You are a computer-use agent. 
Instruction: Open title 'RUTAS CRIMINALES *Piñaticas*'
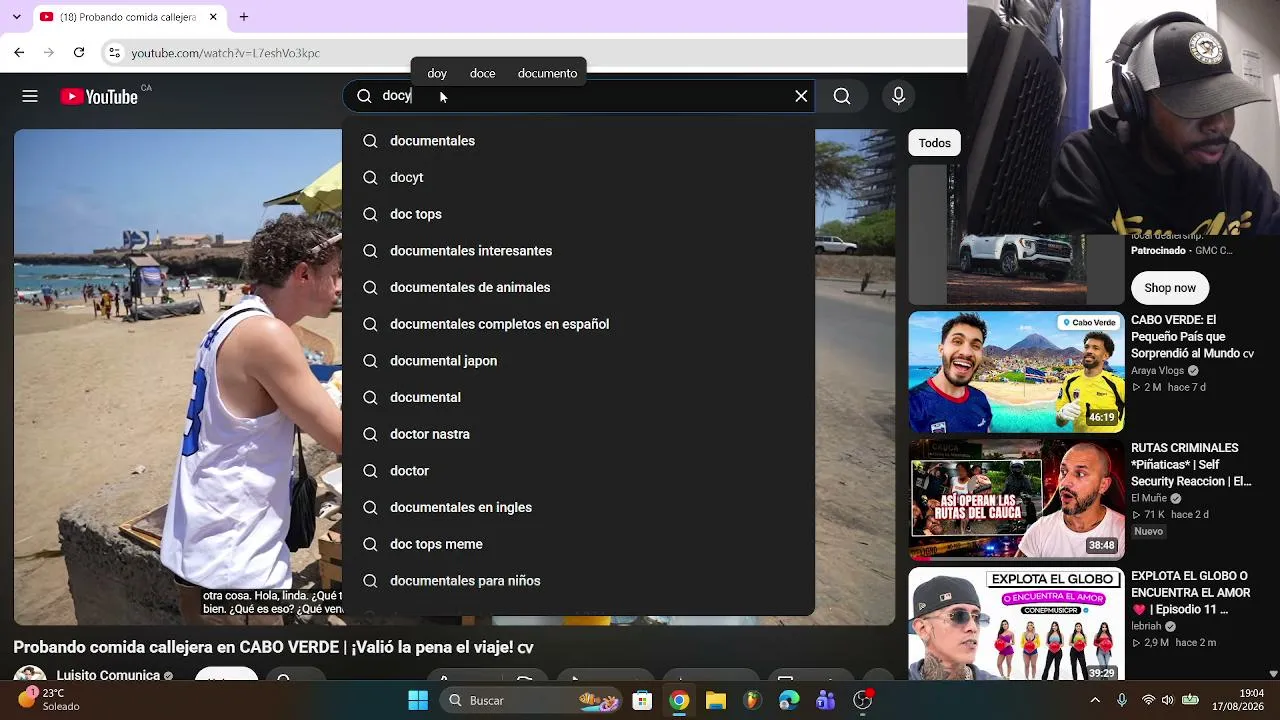point(1191,465)
